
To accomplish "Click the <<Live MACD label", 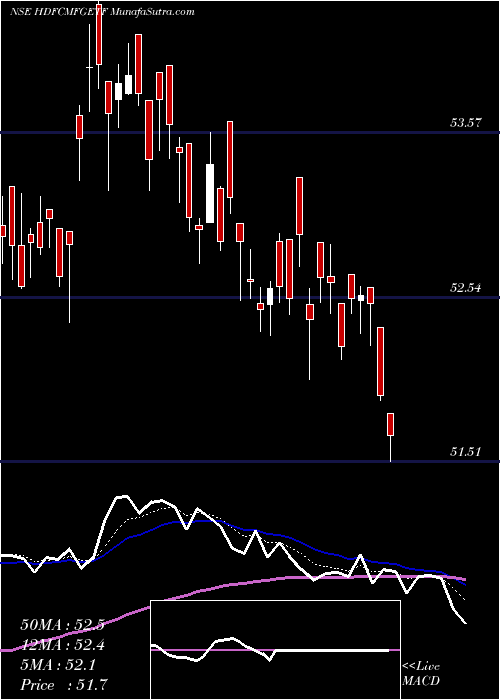I will tap(421, 674).
